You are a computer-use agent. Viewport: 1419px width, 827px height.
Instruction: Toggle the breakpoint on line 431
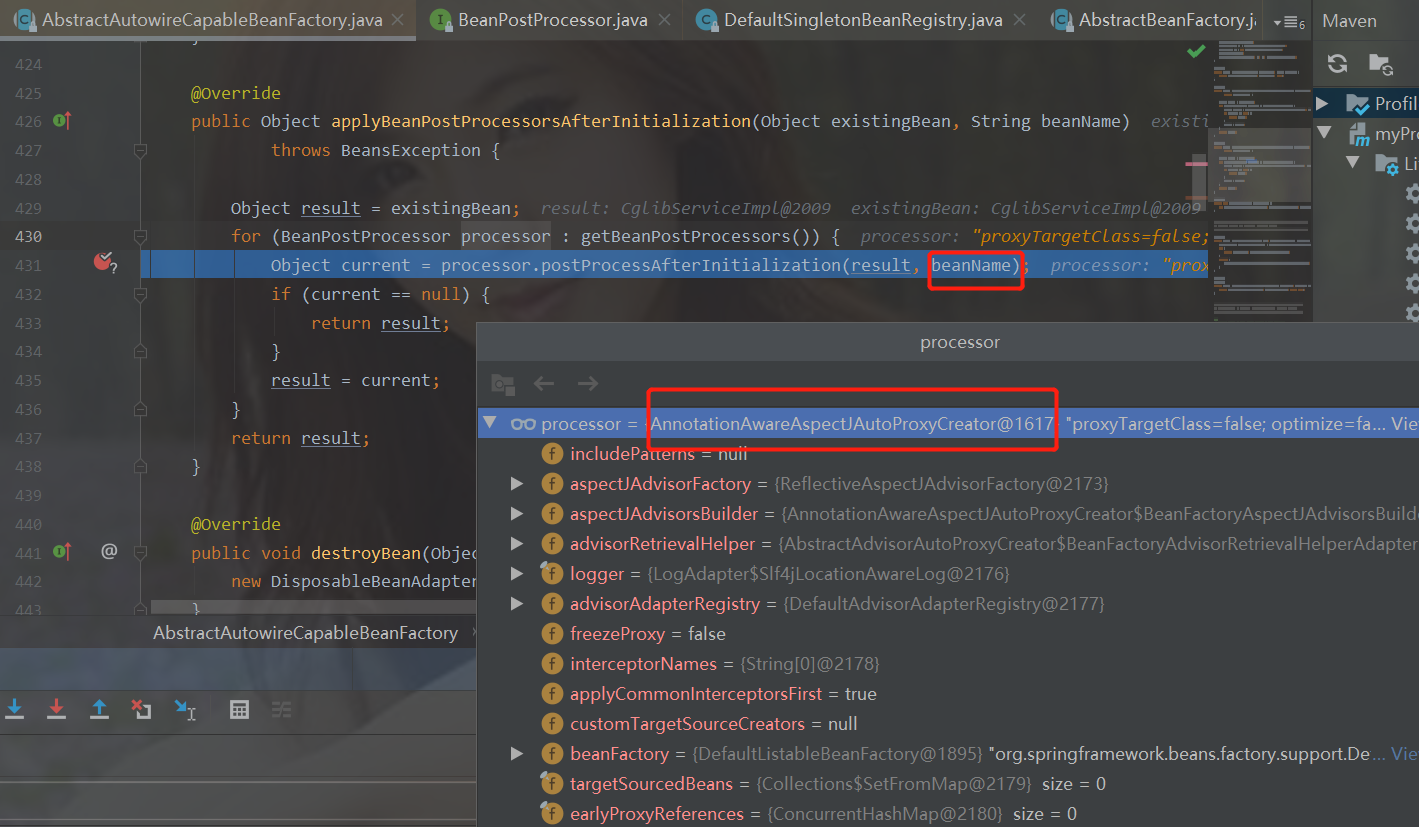(104, 263)
